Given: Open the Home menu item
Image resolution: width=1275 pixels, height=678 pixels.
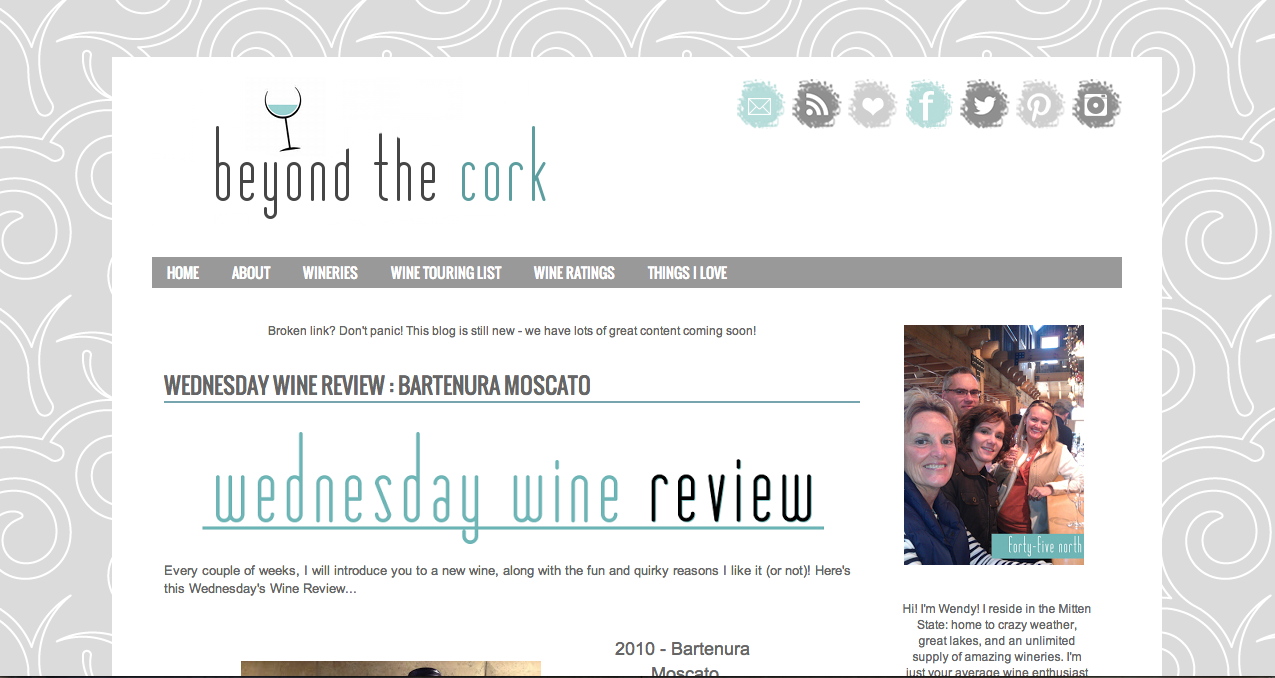Looking at the screenshot, I should (183, 272).
